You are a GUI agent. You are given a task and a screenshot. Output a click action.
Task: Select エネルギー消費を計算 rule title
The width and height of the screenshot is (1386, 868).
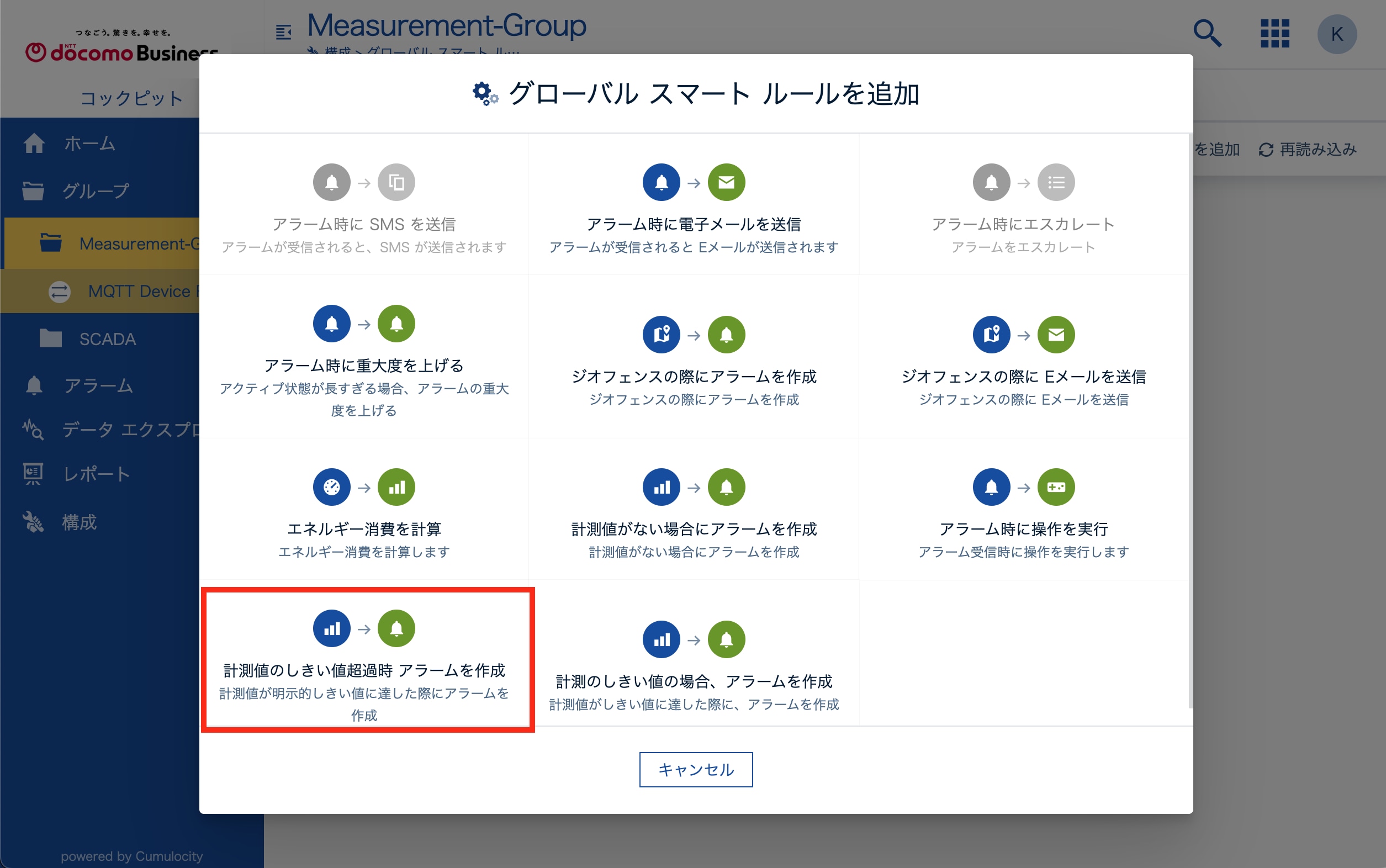[364, 529]
